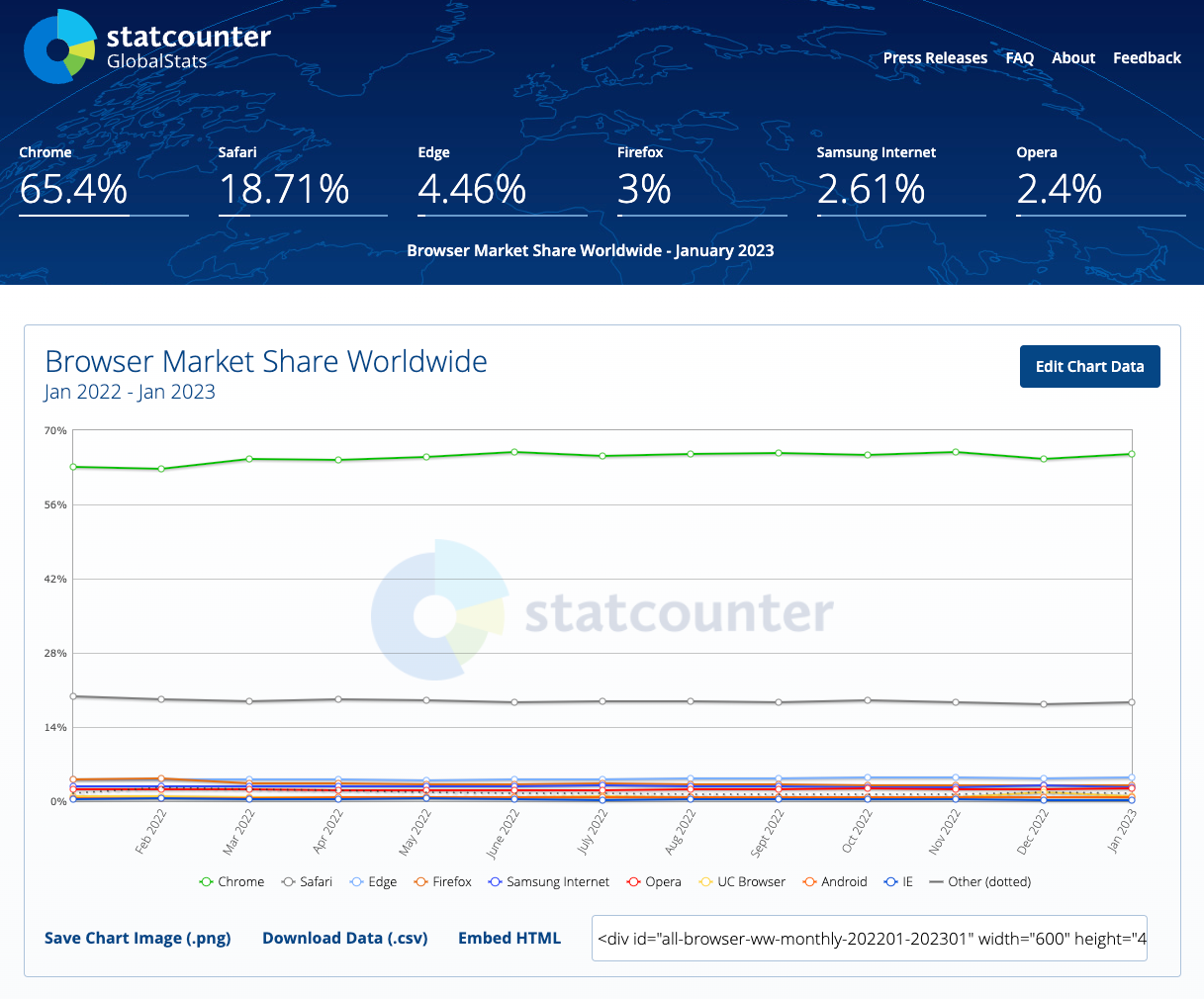This screenshot has width=1204, height=999.
Task: Click the statcounter GlobalStats logo
Action: coord(146,46)
